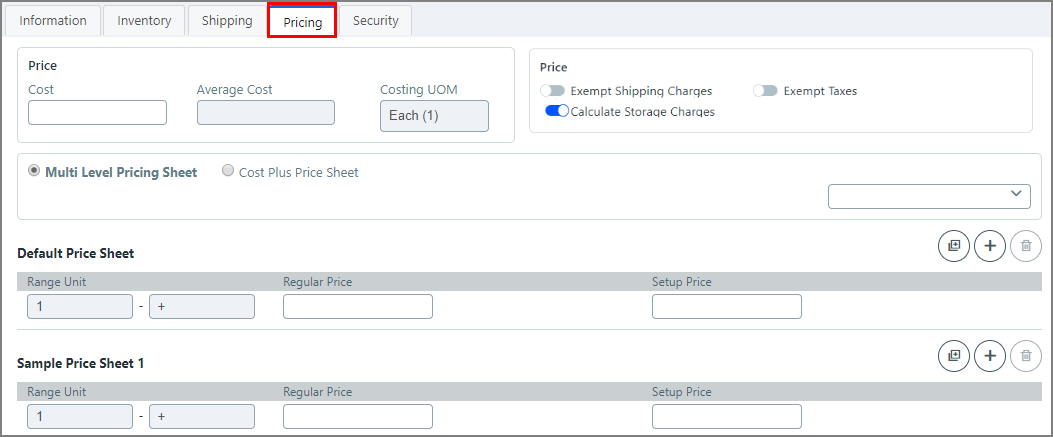Select the Multi Level Pricing Sheet radio button
Screen dimensions: 1053x437
pos(34,172)
